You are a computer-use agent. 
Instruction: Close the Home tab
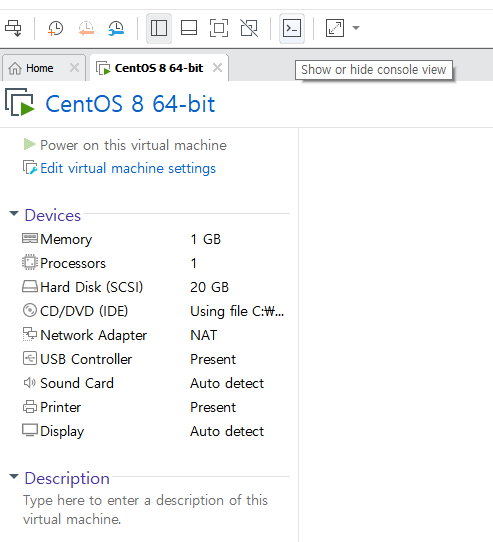pyautogui.click(x=74, y=67)
